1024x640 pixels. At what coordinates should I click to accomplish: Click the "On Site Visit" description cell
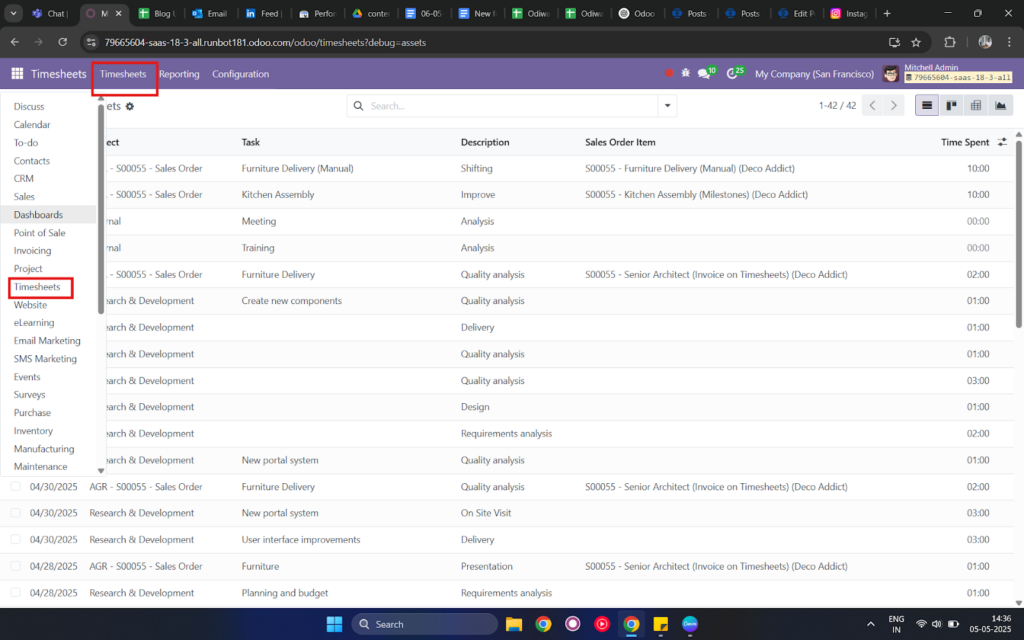(x=486, y=513)
